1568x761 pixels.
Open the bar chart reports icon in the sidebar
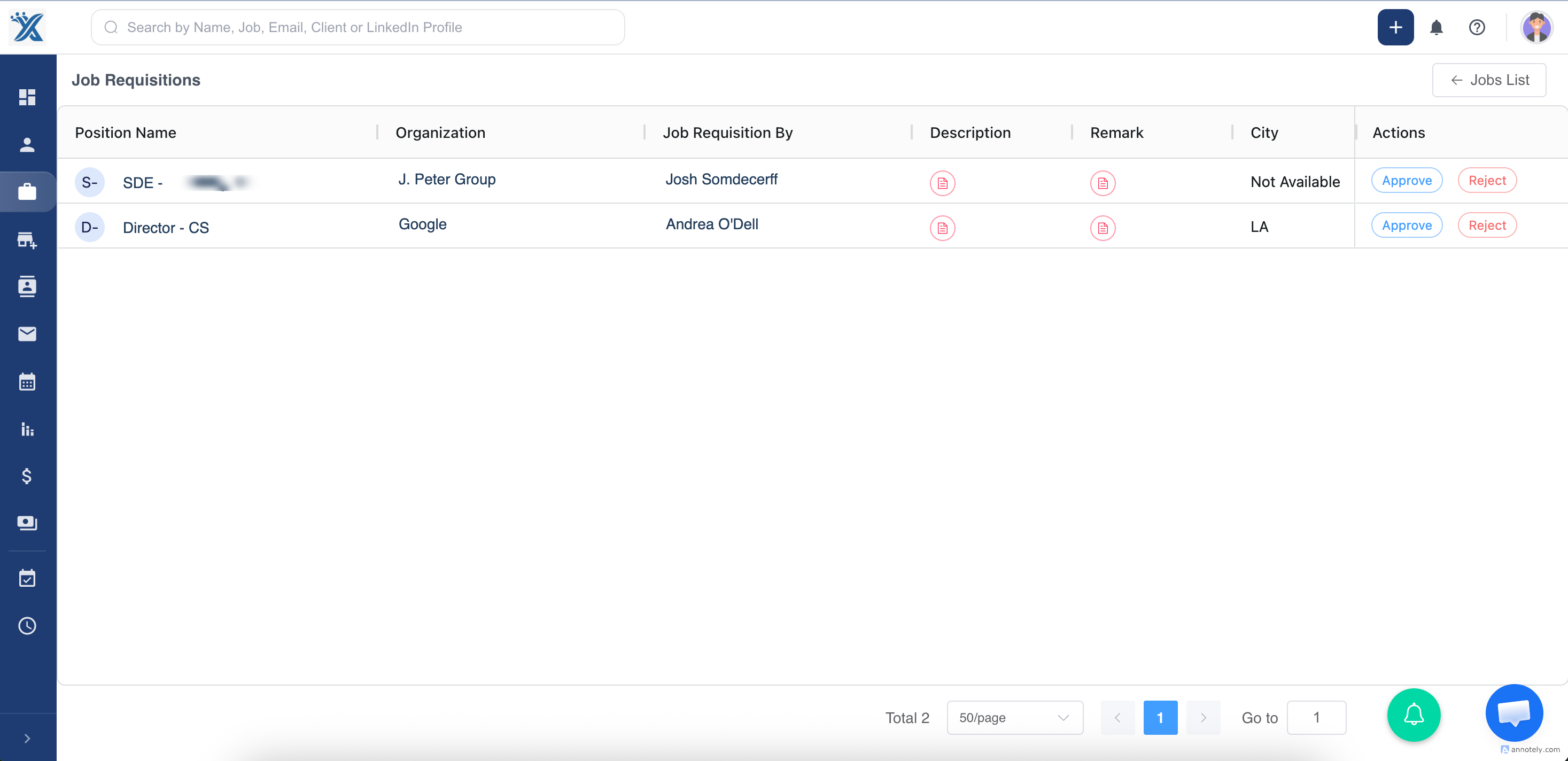click(27, 429)
